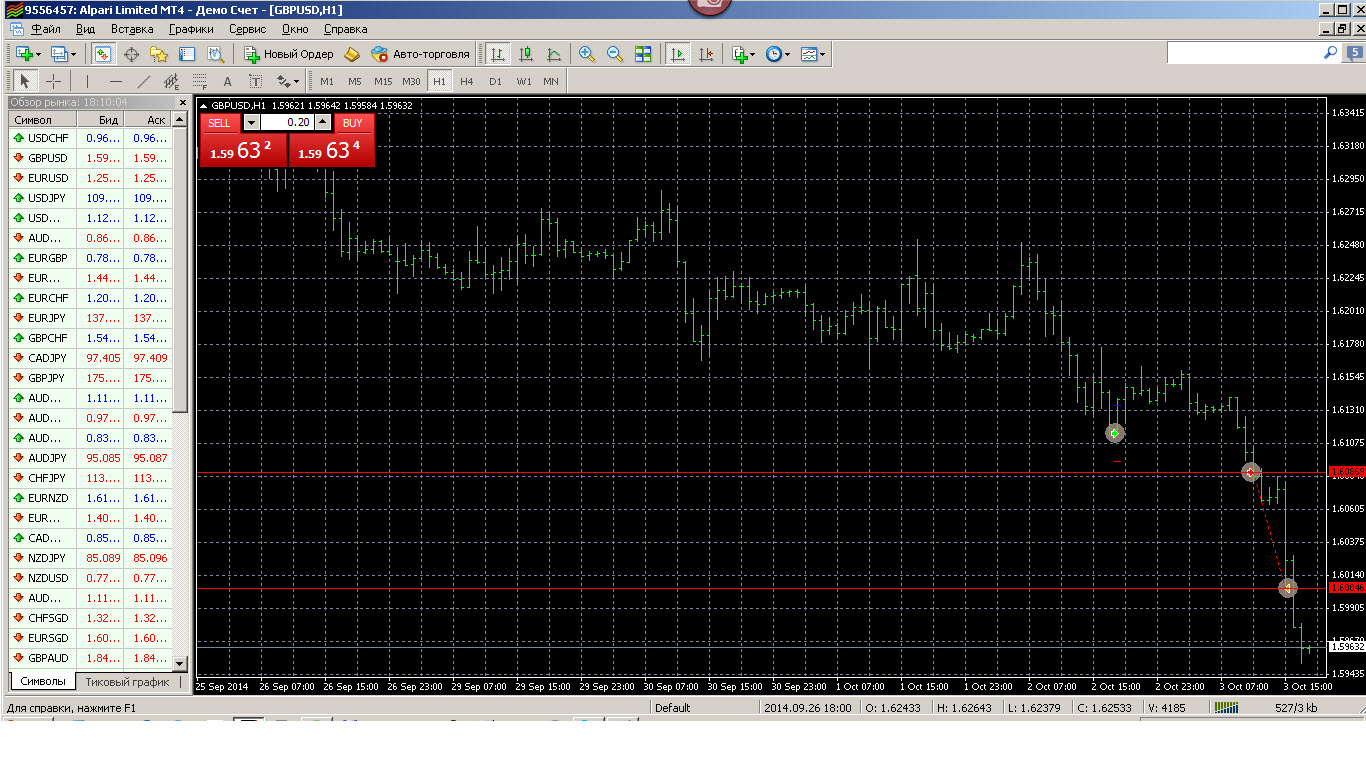Image resolution: width=1366 pixels, height=768 pixels.
Task: Click Новый Ордер button
Action: coord(289,54)
